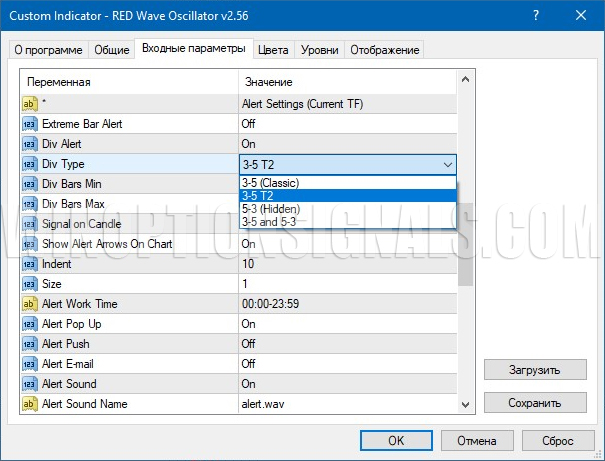This screenshot has width=605, height=461.
Task: Collapse the Div Type dropdown arrow
Action: pyautogui.click(x=446, y=164)
